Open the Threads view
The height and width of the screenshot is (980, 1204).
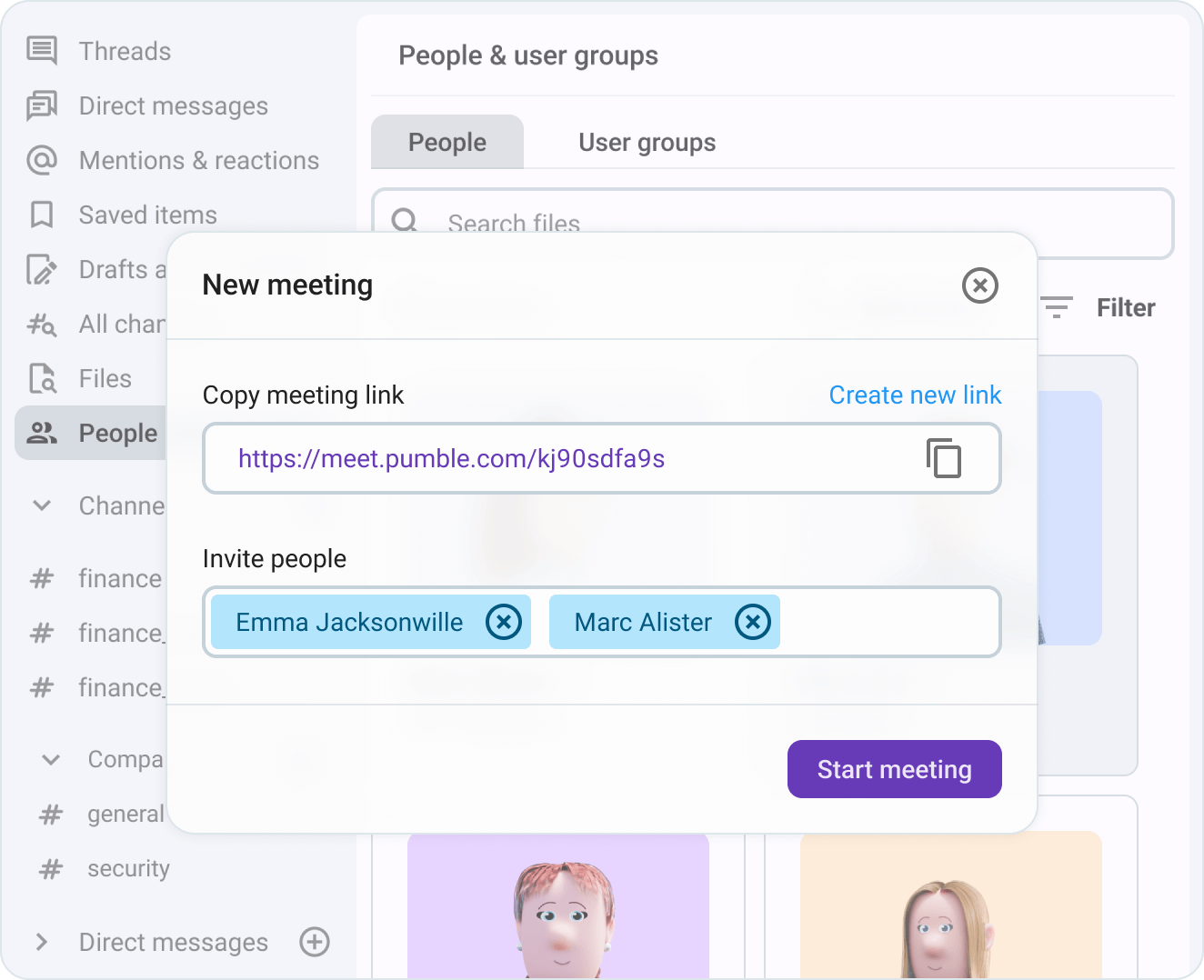point(124,51)
